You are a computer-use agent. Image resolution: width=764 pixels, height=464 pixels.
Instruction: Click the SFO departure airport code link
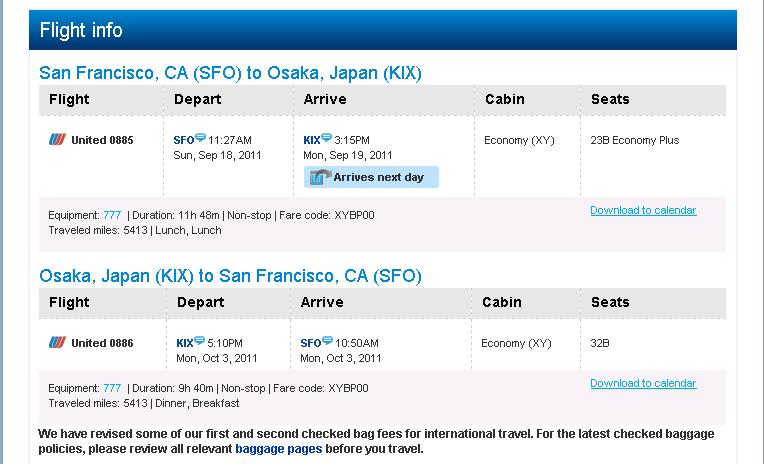click(184, 140)
